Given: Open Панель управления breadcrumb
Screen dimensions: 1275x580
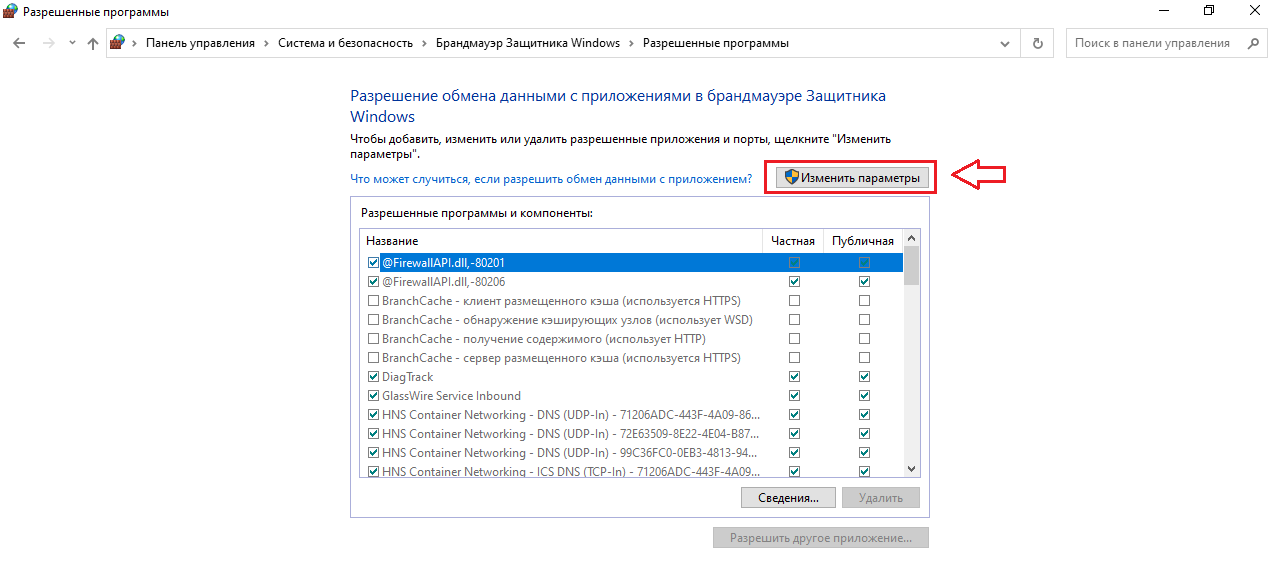Looking at the screenshot, I should (x=200, y=43).
